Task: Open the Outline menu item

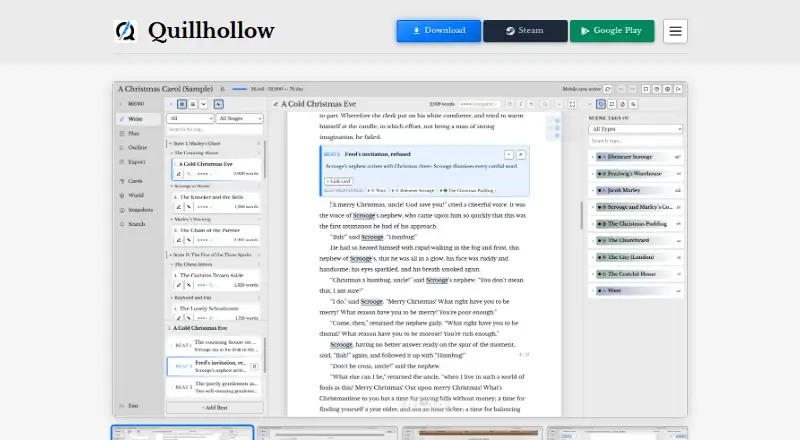Action: [x=133, y=148]
